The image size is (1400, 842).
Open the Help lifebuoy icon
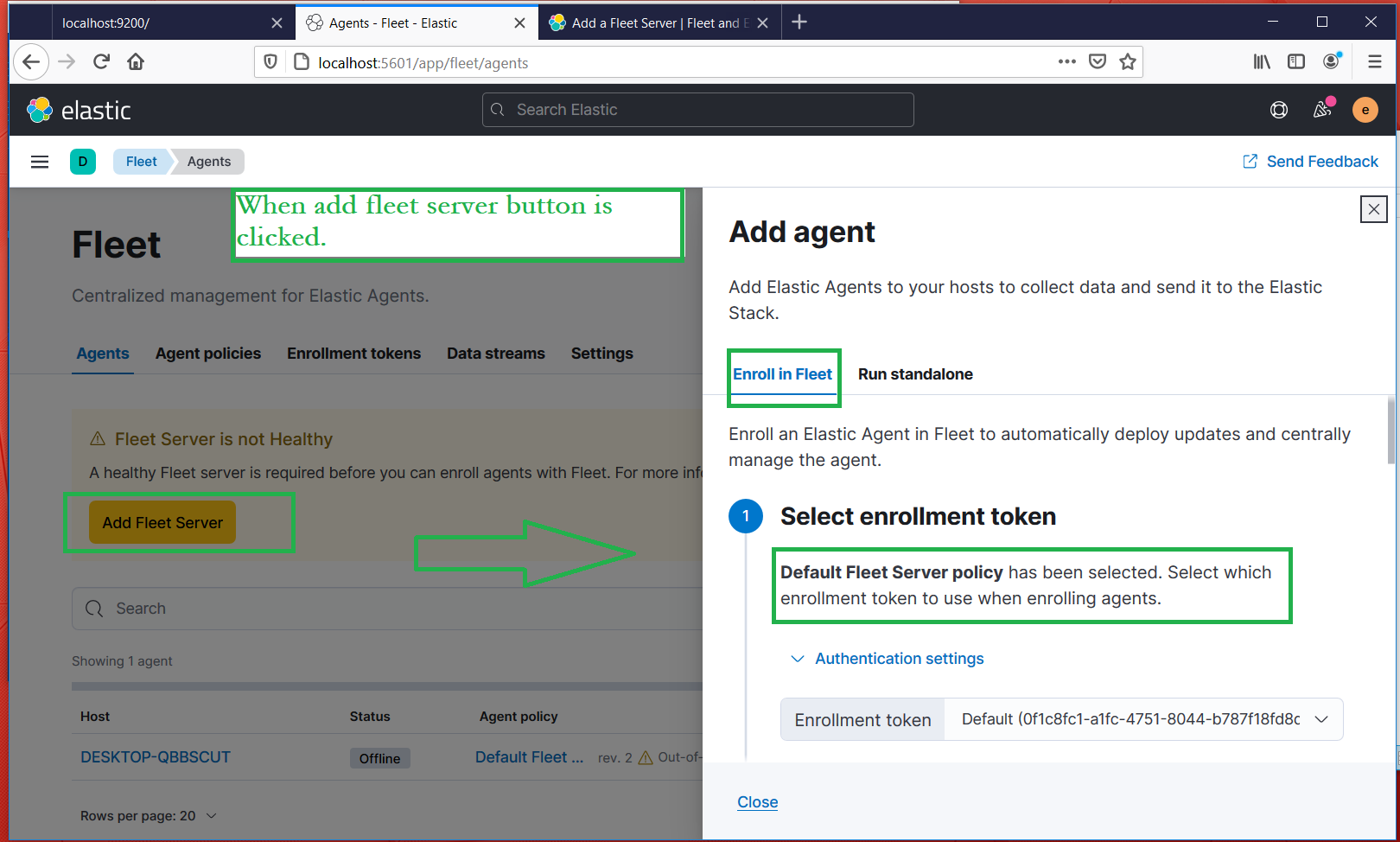tap(1279, 110)
